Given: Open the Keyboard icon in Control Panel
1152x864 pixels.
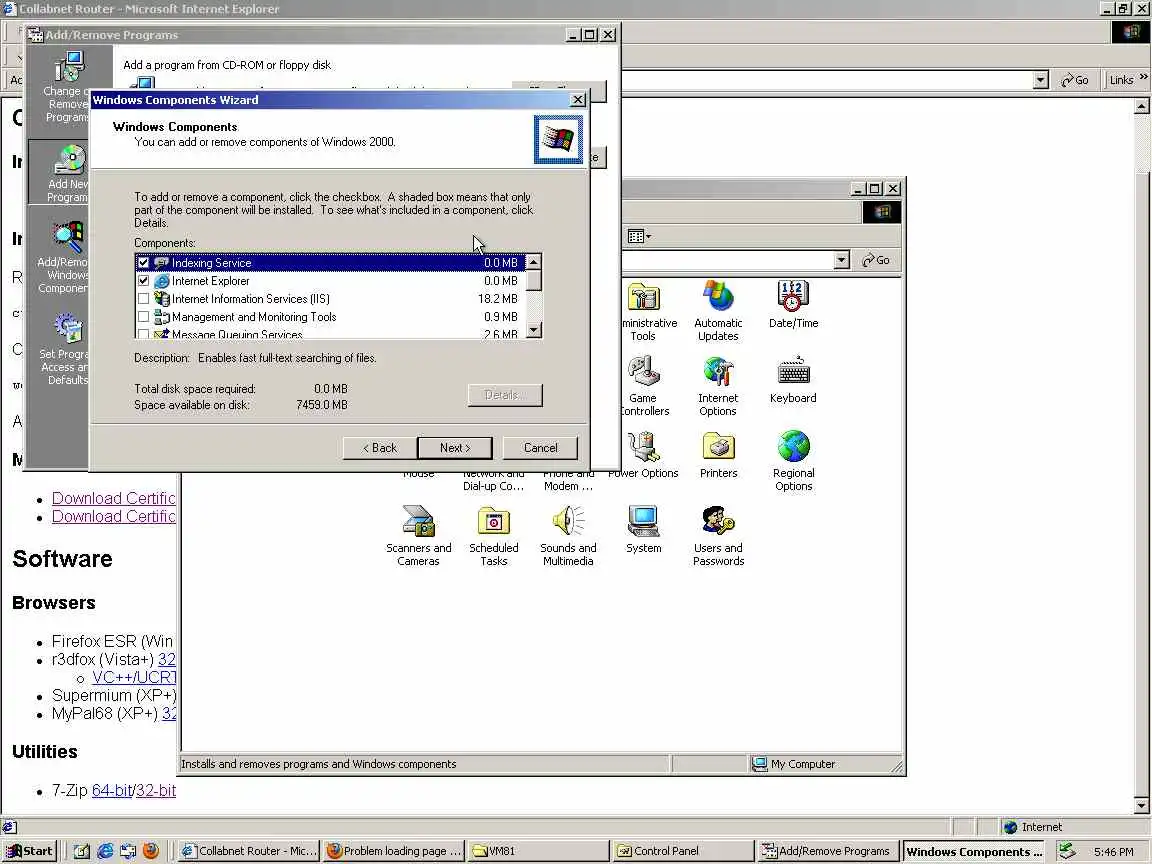Looking at the screenshot, I should pos(793,380).
